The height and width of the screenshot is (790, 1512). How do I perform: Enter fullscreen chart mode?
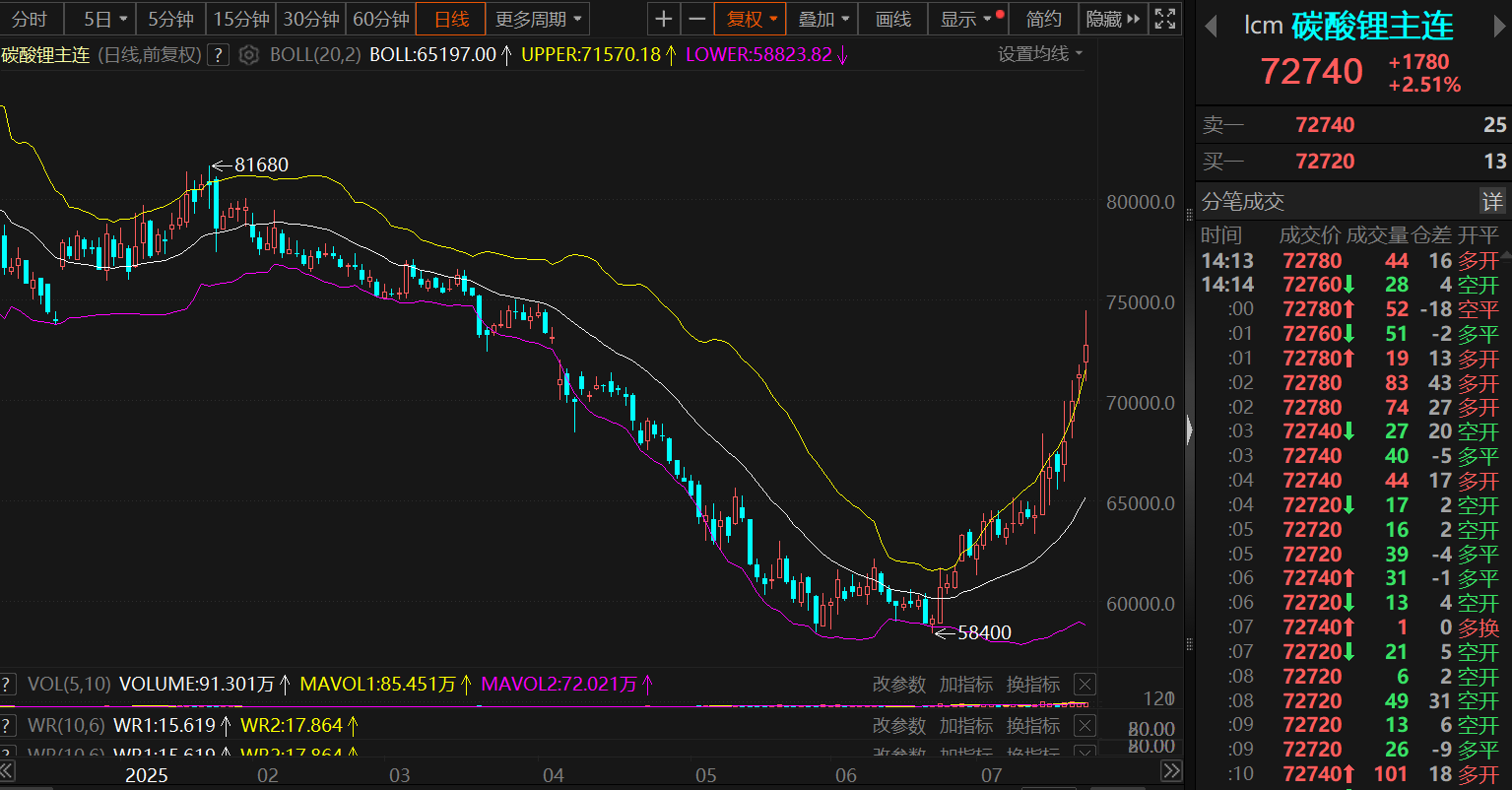click(x=1164, y=19)
